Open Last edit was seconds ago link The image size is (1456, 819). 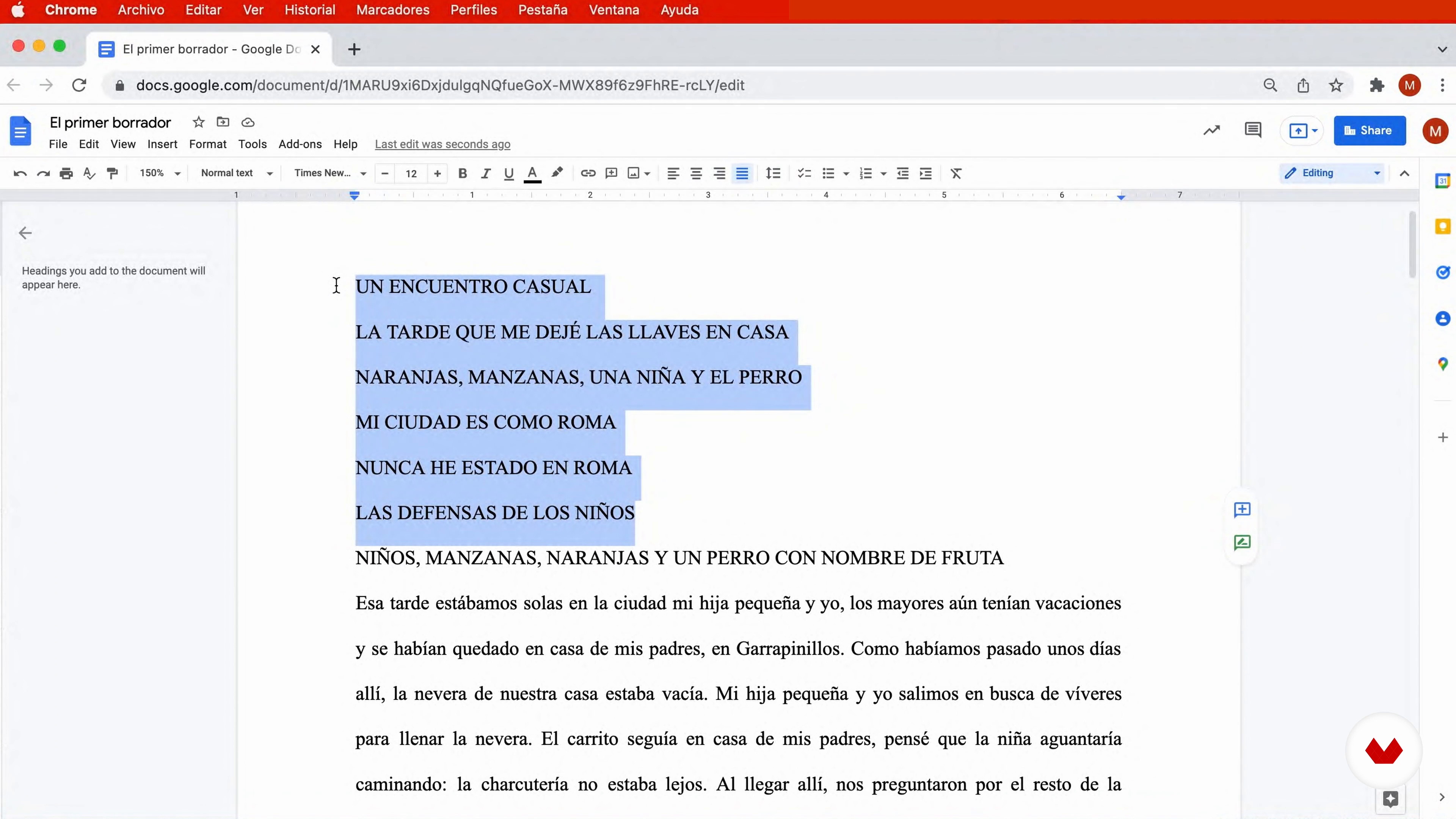442,144
